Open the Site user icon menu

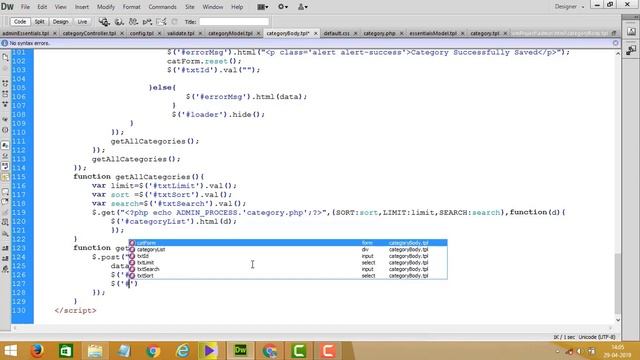click(x=302, y=7)
